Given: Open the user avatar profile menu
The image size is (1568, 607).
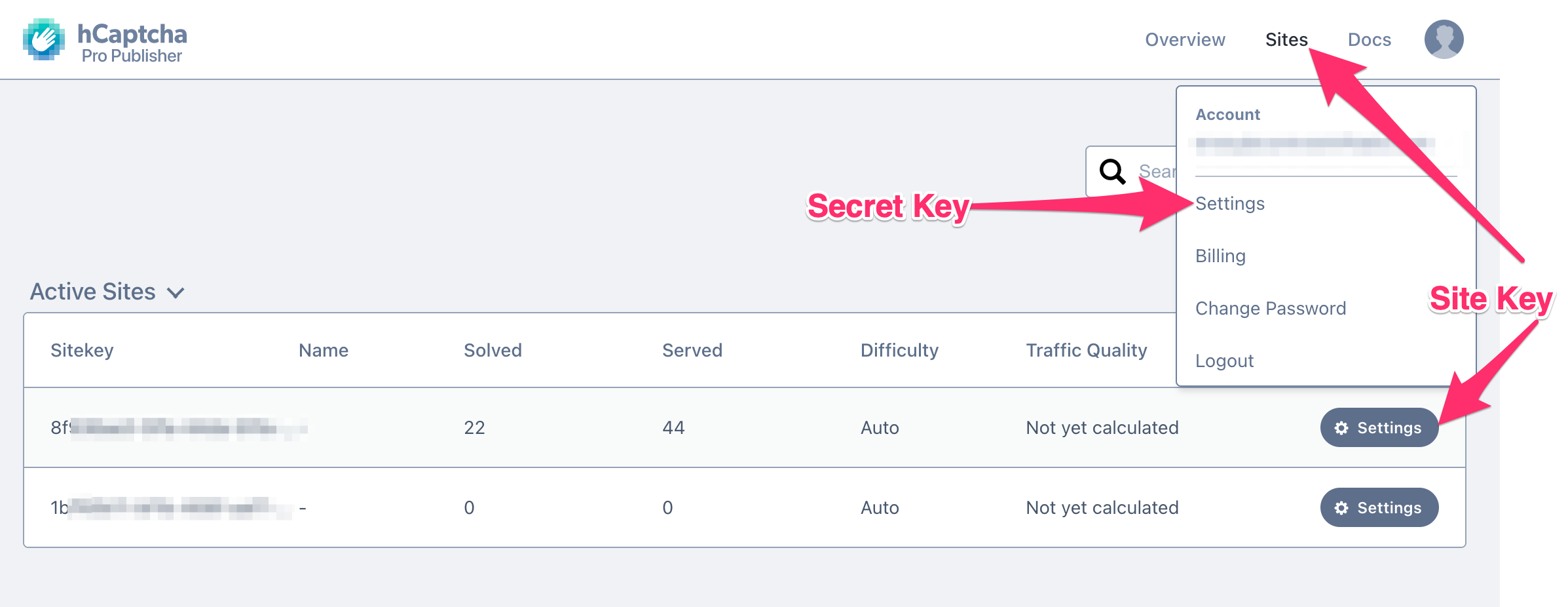Looking at the screenshot, I should (1444, 39).
